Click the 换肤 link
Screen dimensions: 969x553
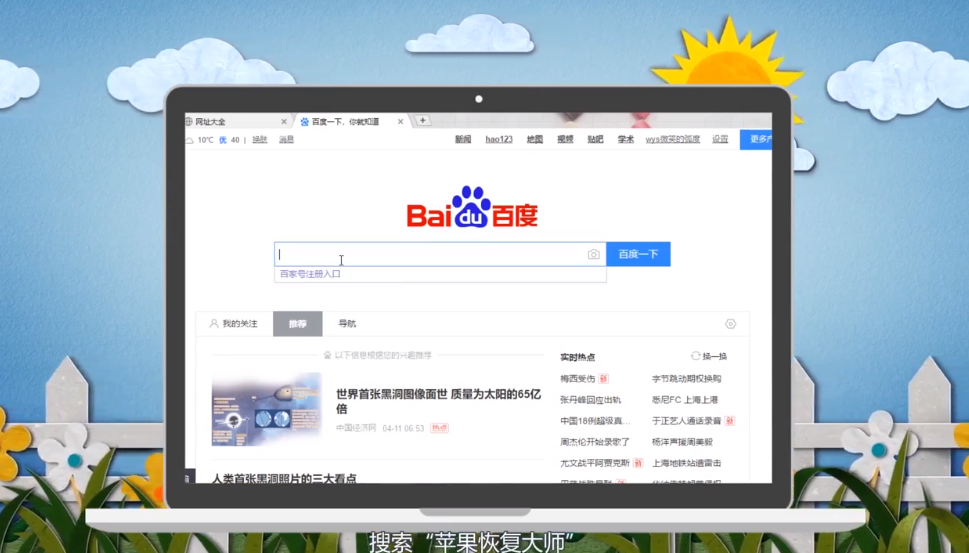click(260, 140)
